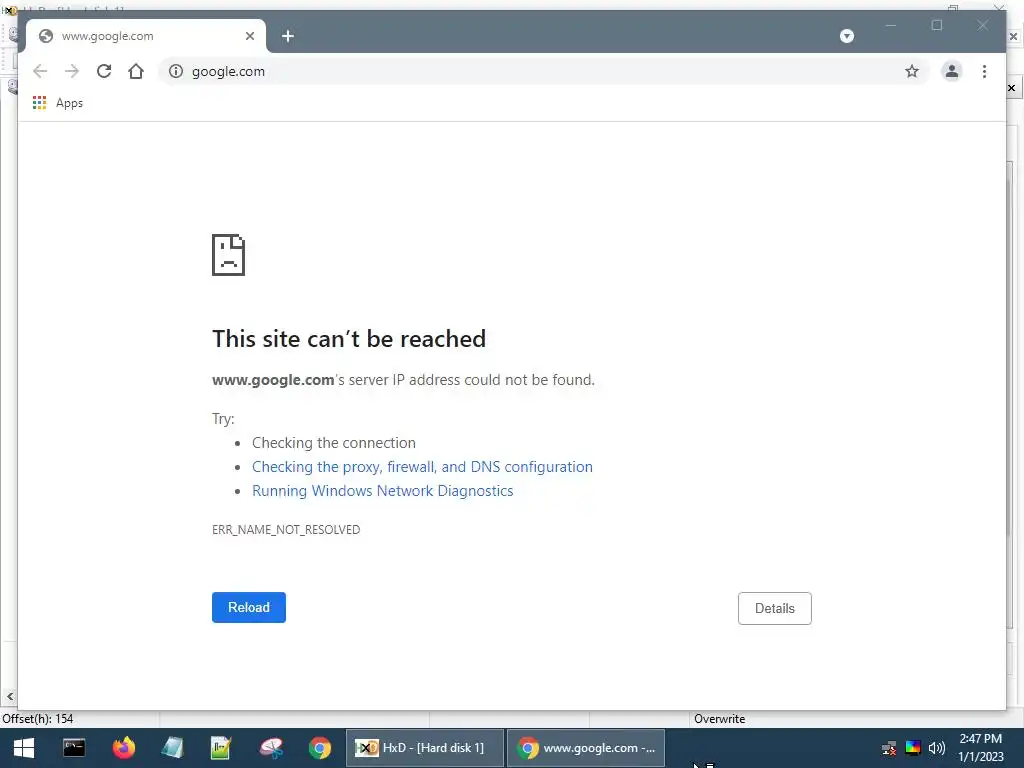Screen dimensions: 1024x768
Task: Open the volume speaker tray icon
Action: coord(936,748)
